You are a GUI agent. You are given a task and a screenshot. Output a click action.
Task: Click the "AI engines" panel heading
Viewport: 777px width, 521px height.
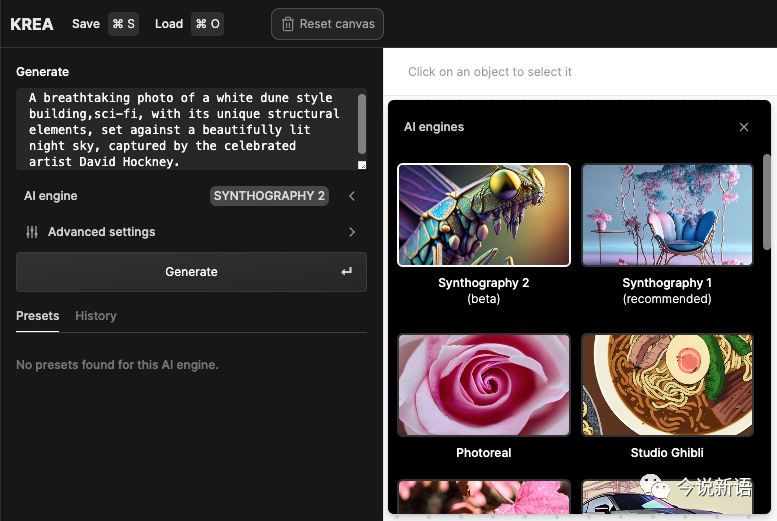(434, 127)
